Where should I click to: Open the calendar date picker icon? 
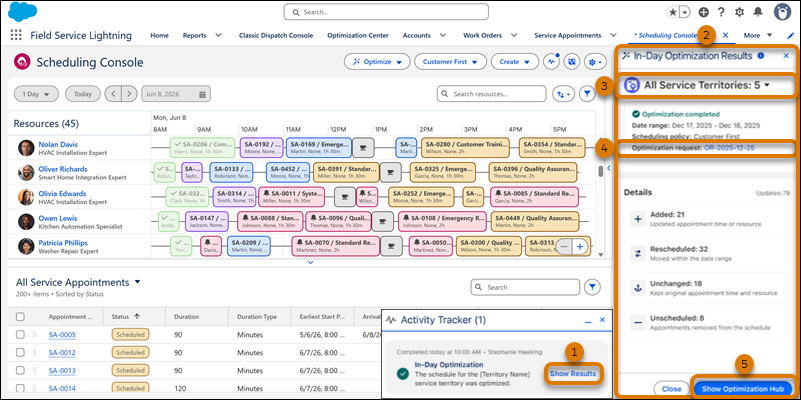(x=202, y=94)
